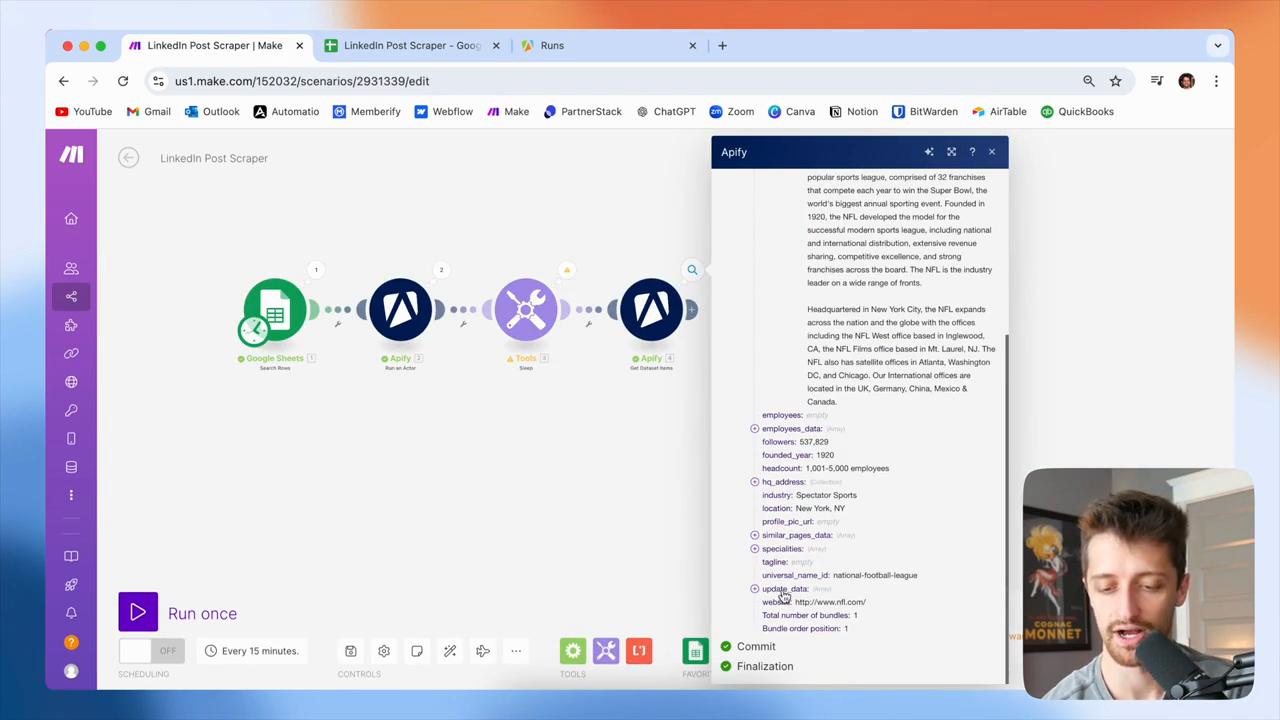Screen dimensions: 1280x720
Task: Open Google Sheets favorite module icon
Action: (x=695, y=651)
